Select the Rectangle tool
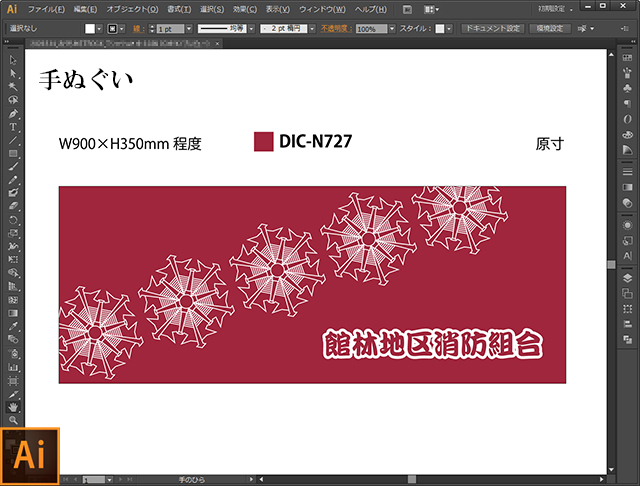The width and height of the screenshot is (640, 486). pyautogui.click(x=14, y=153)
